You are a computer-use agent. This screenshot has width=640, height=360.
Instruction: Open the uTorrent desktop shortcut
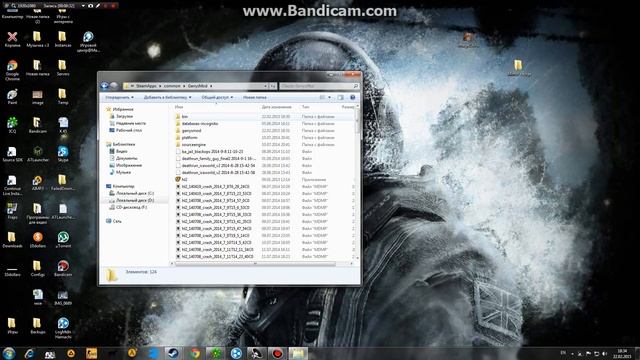pos(63,240)
